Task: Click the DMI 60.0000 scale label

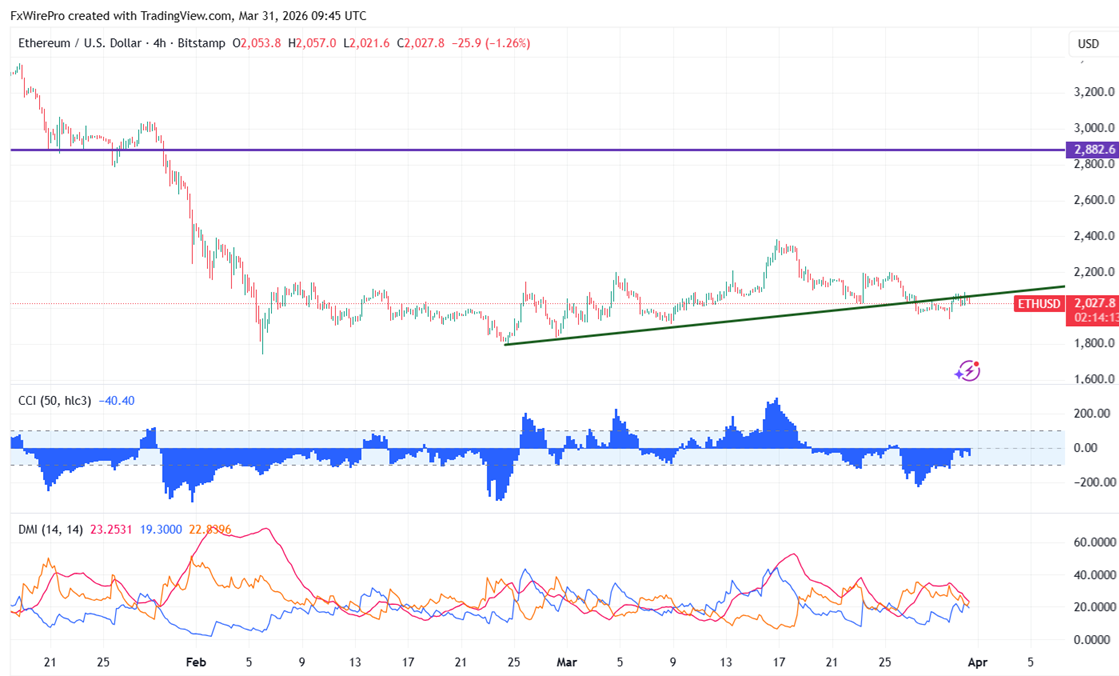Action: point(1095,543)
